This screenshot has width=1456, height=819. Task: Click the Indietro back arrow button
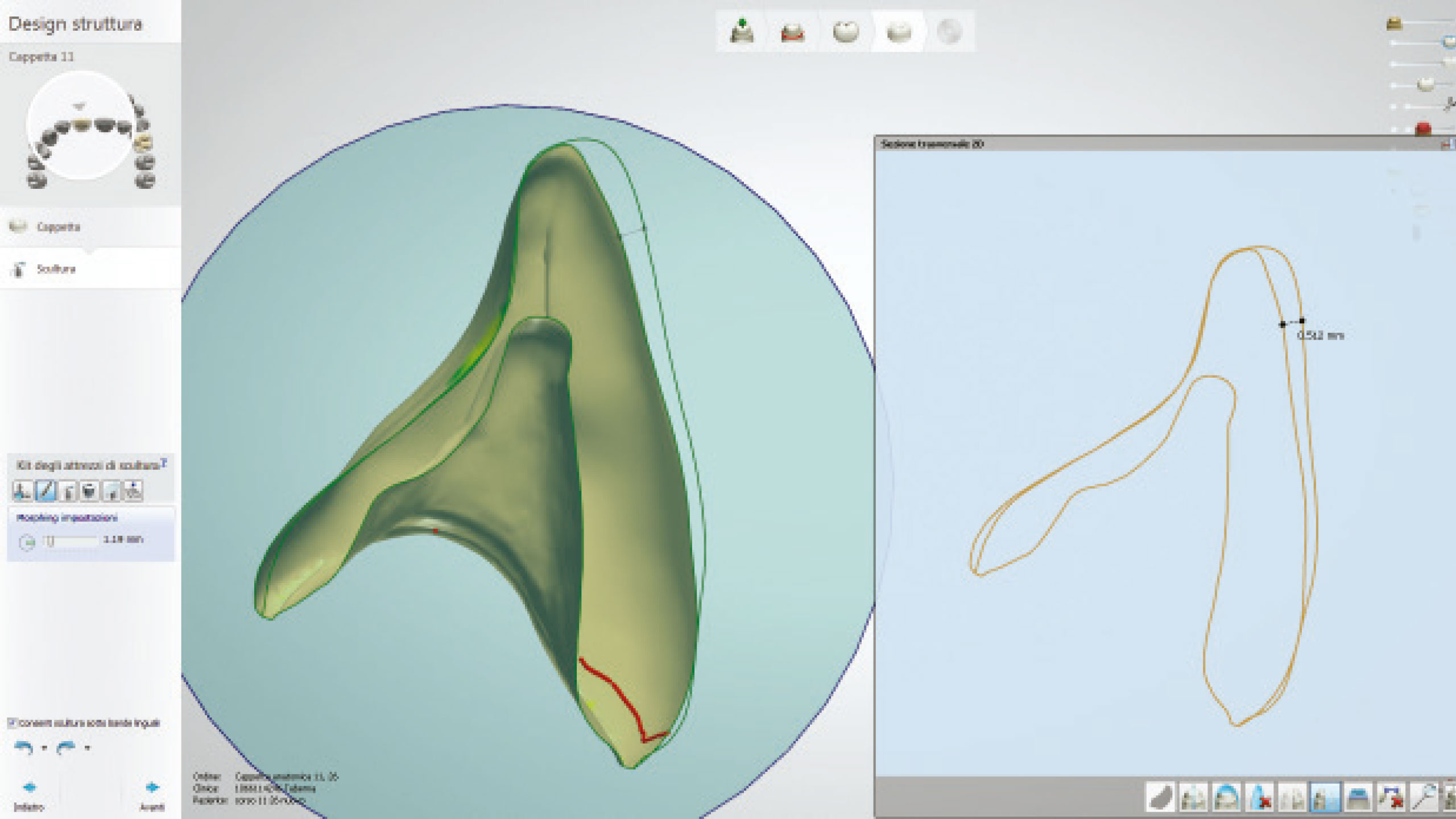pos(29,788)
